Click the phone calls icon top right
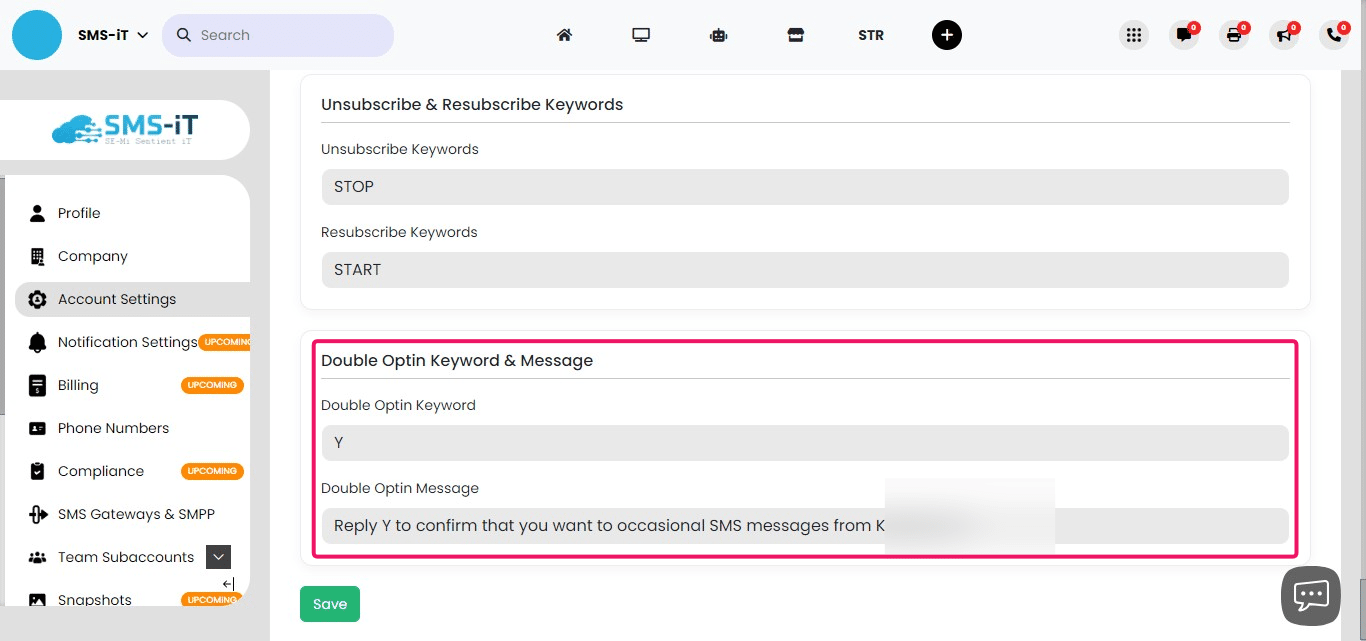The width and height of the screenshot is (1366, 641). pyautogui.click(x=1333, y=35)
